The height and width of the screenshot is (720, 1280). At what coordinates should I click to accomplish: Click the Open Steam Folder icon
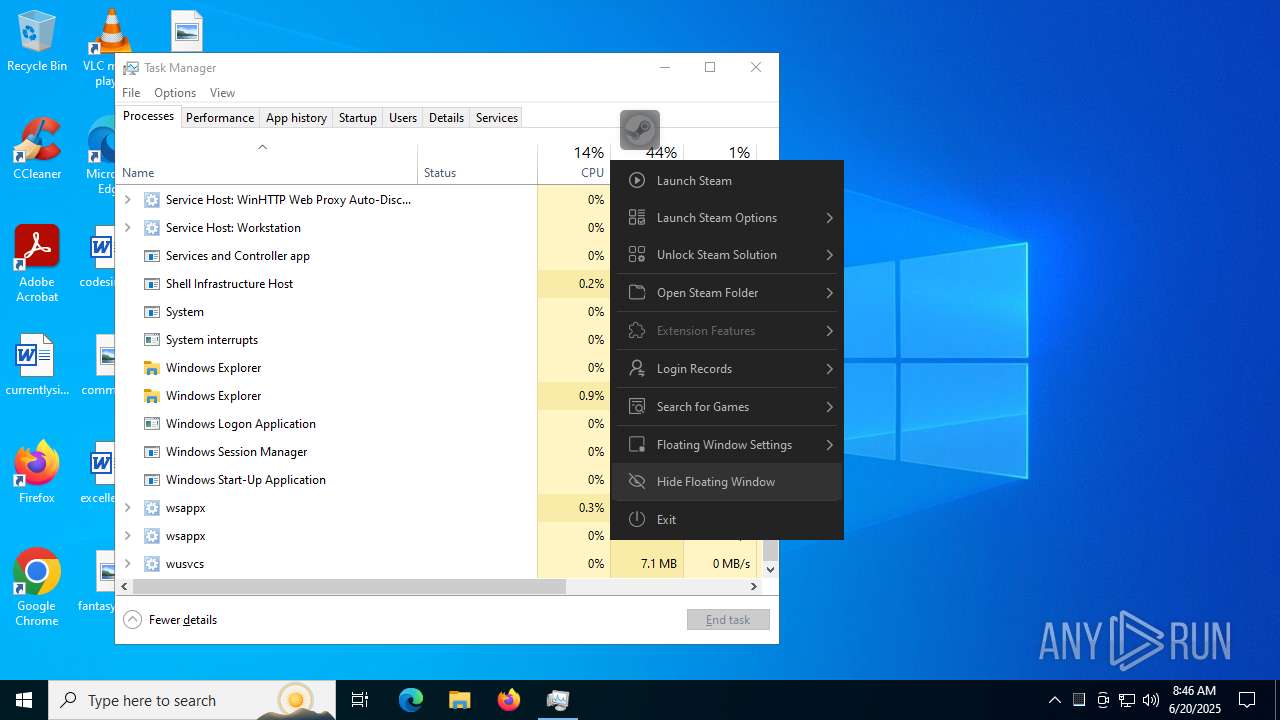636,292
